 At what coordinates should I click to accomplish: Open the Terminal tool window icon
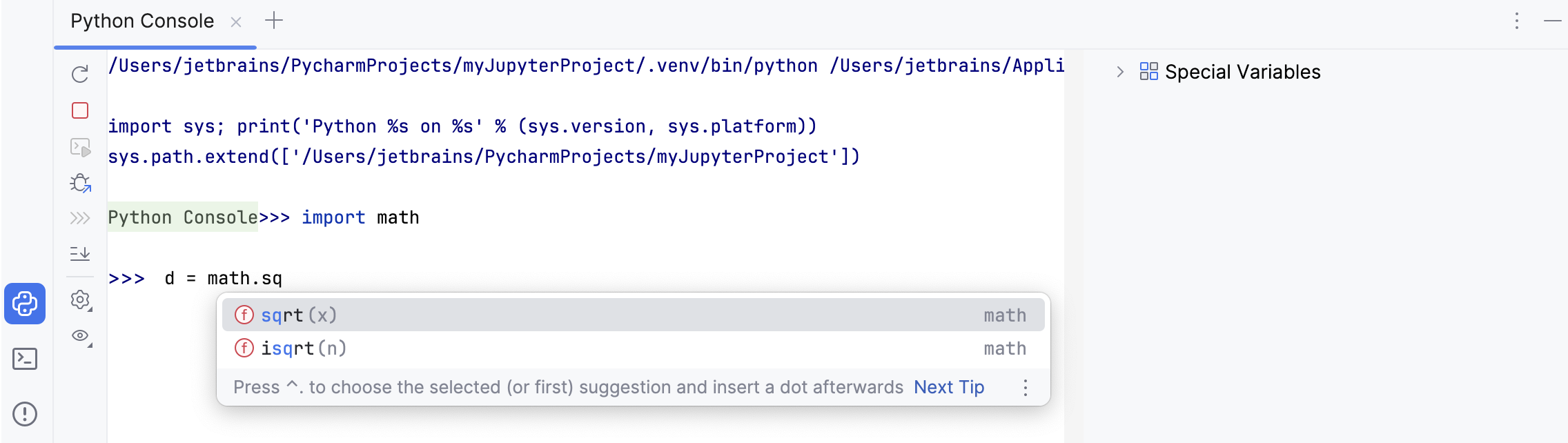[x=25, y=358]
